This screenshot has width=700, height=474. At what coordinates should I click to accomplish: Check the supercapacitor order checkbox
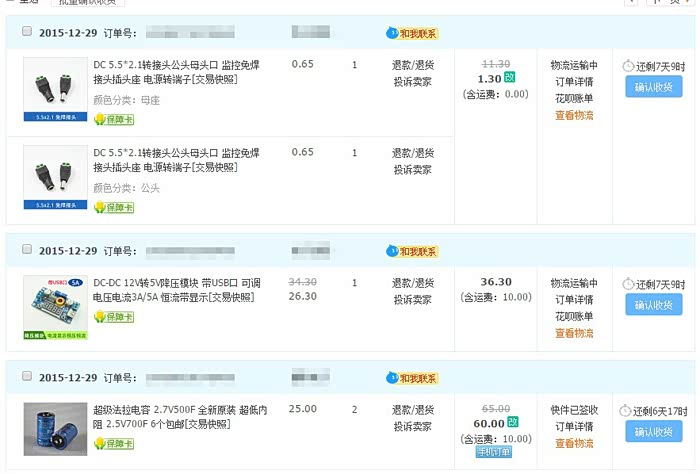26,378
